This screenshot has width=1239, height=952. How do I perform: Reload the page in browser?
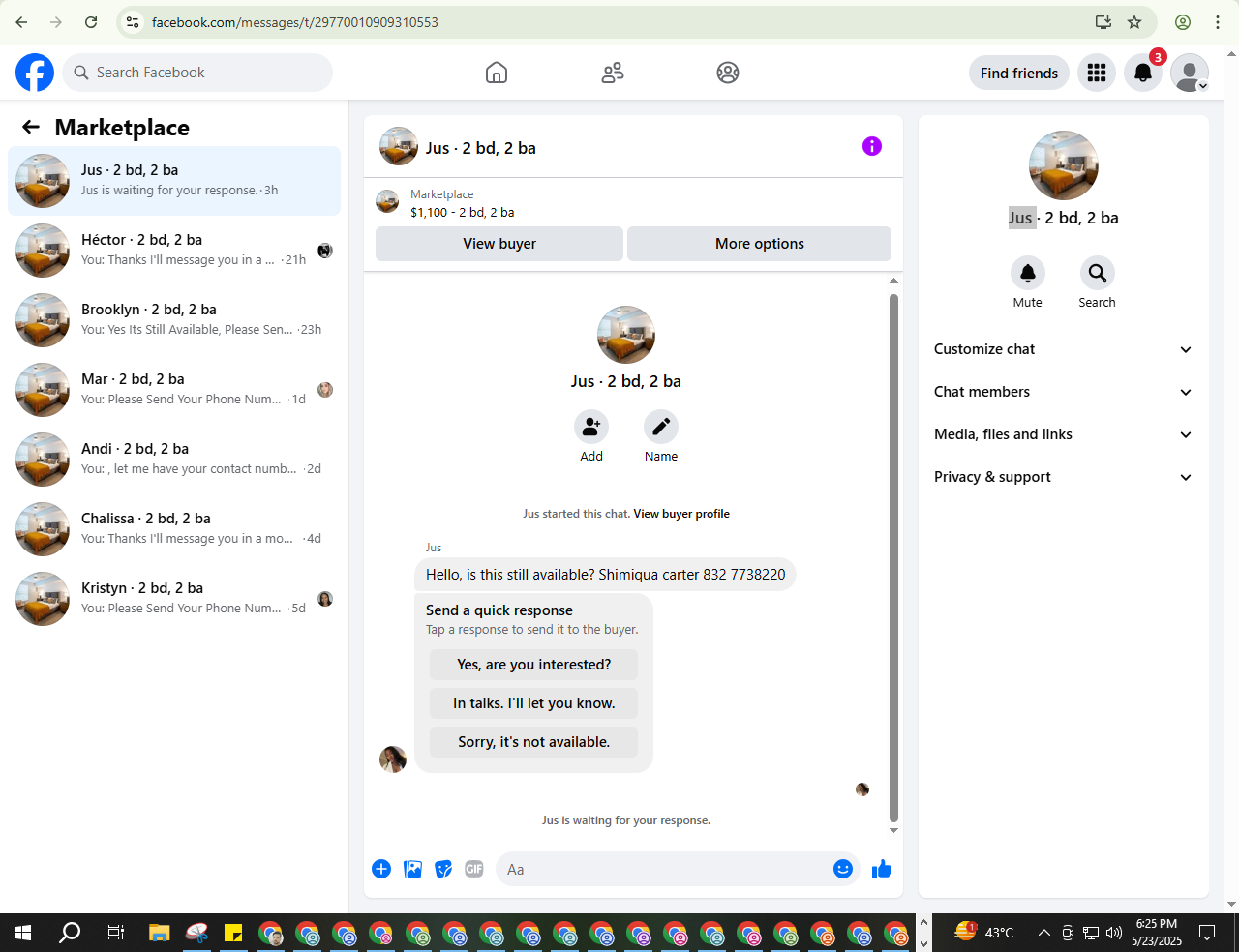(91, 22)
